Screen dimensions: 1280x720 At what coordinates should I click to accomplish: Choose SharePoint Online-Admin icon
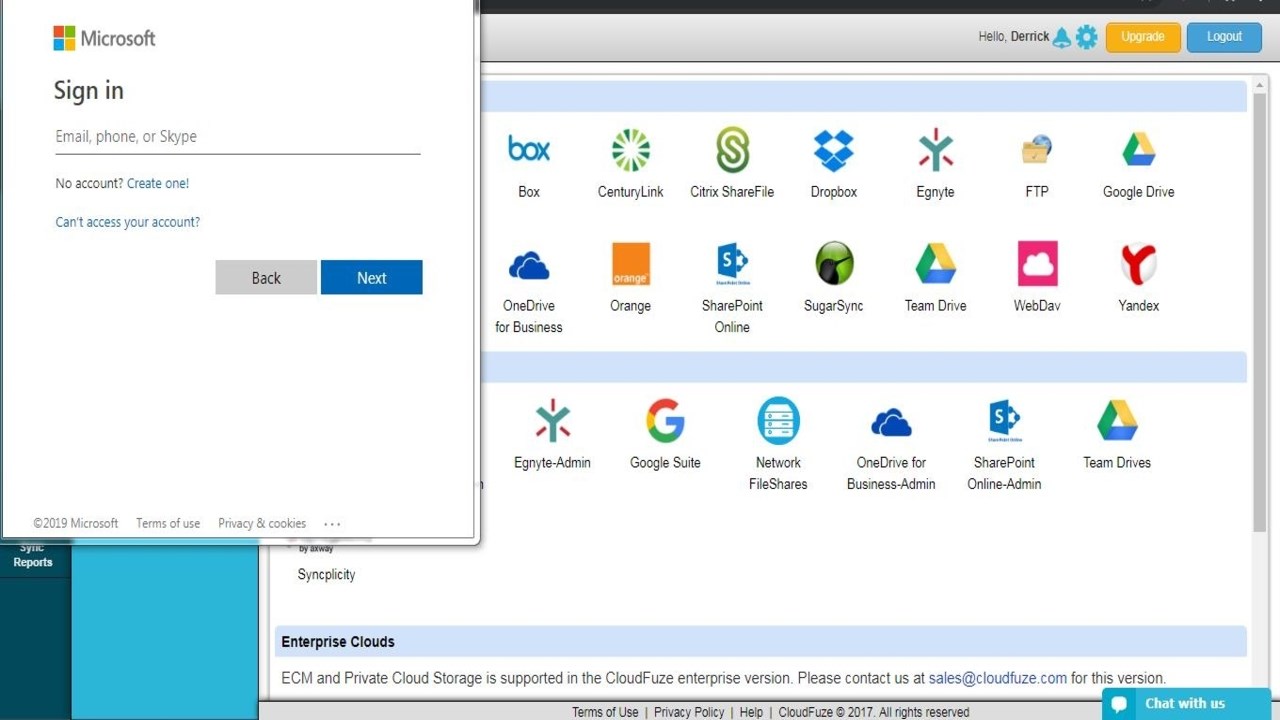click(1004, 421)
